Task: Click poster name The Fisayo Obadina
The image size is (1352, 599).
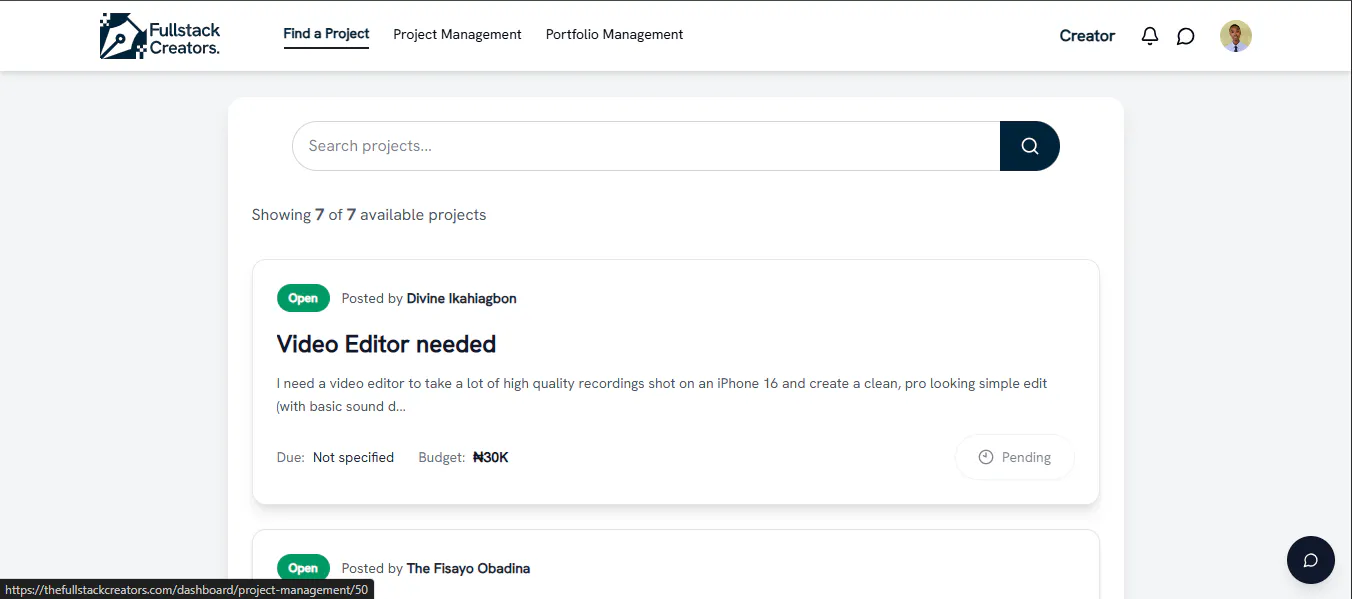Action: click(468, 568)
